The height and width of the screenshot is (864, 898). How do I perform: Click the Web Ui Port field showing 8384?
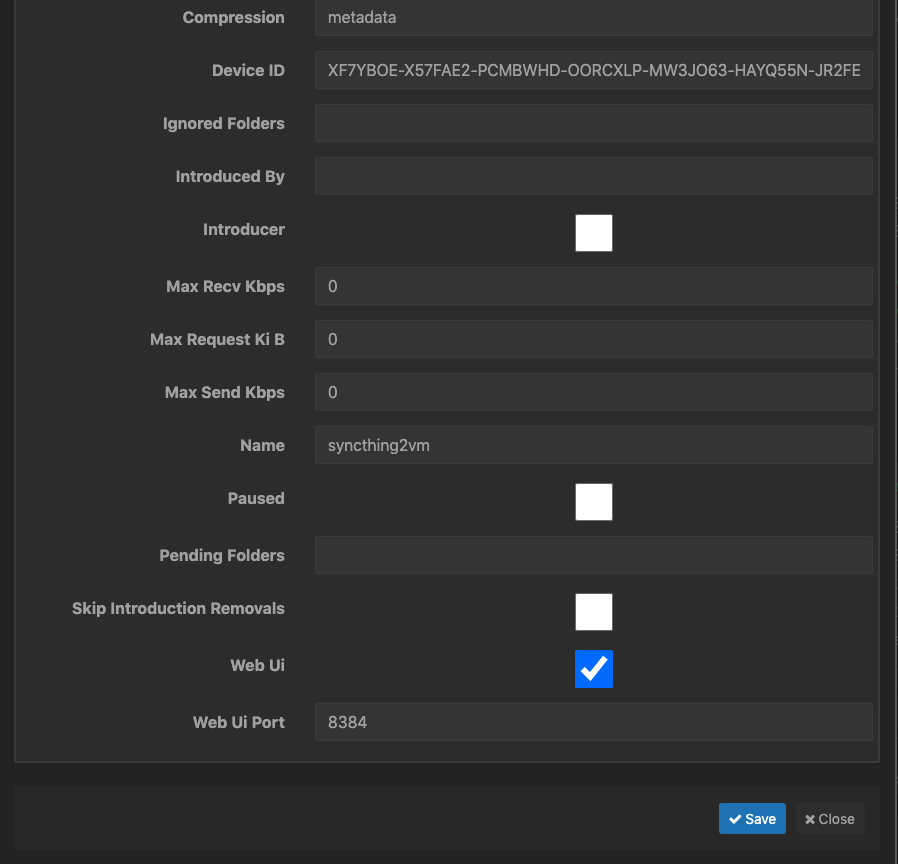point(593,721)
